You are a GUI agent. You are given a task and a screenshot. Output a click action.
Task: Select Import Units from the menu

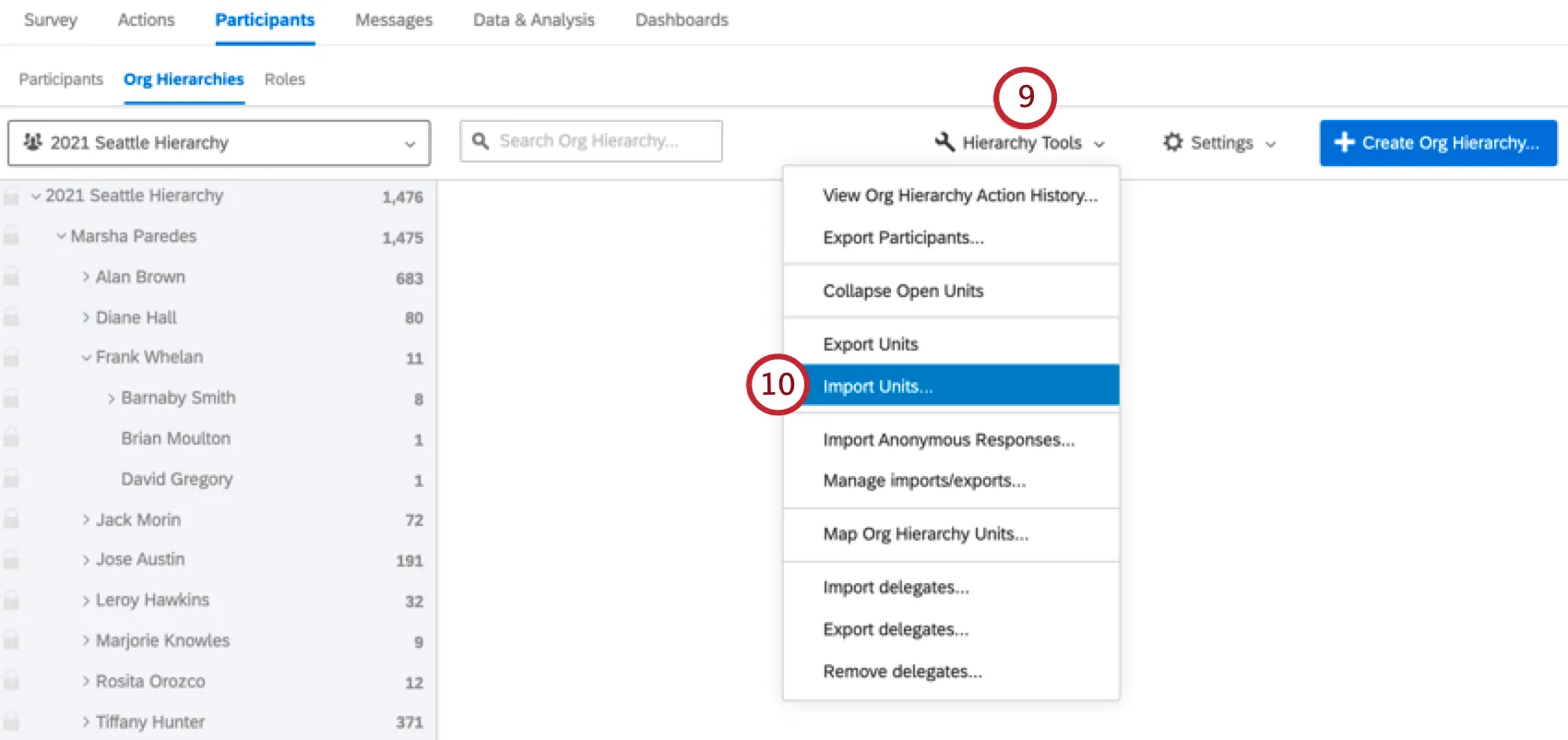(x=877, y=387)
